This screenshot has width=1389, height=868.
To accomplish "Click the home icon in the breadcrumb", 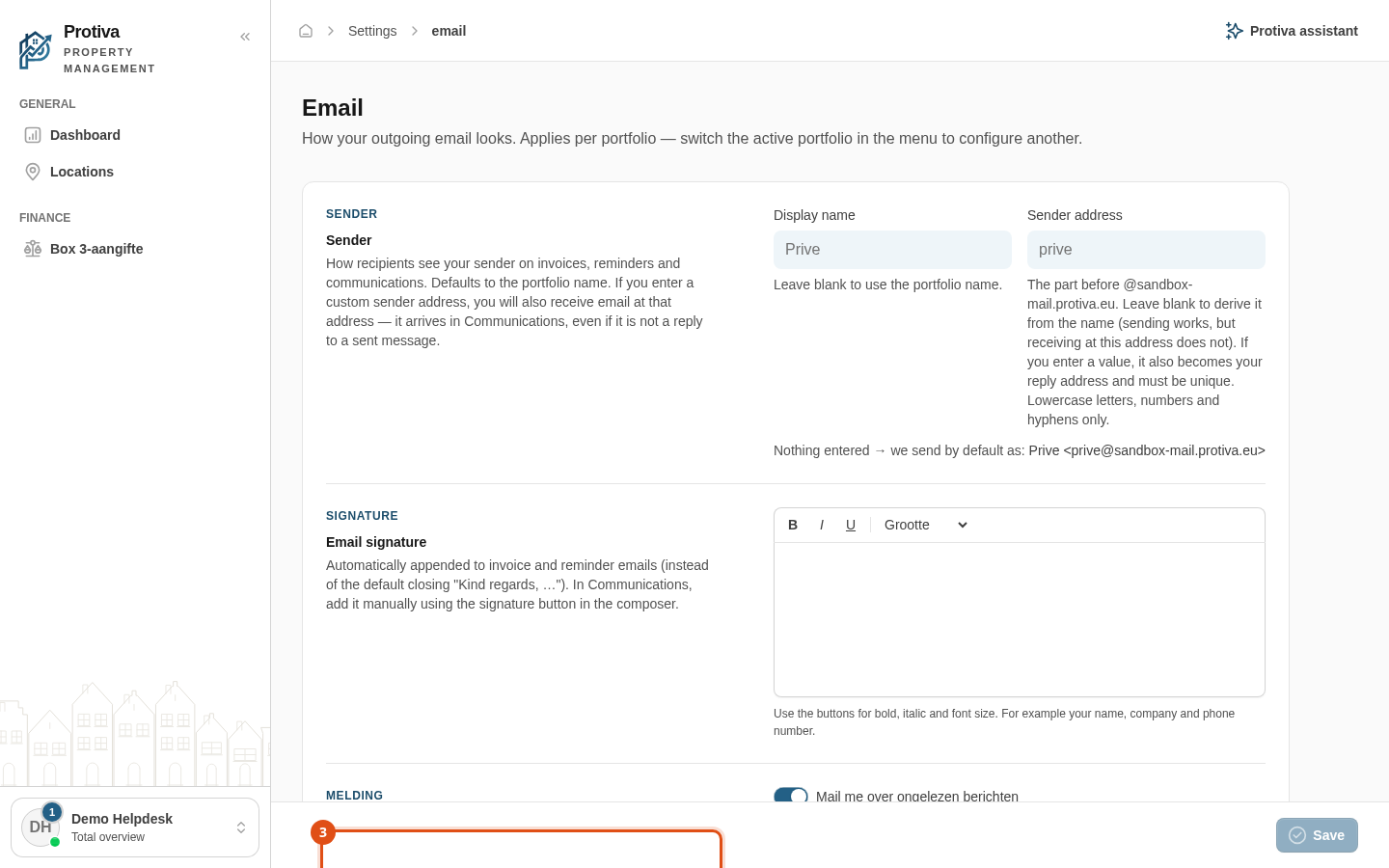I will [x=306, y=31].
